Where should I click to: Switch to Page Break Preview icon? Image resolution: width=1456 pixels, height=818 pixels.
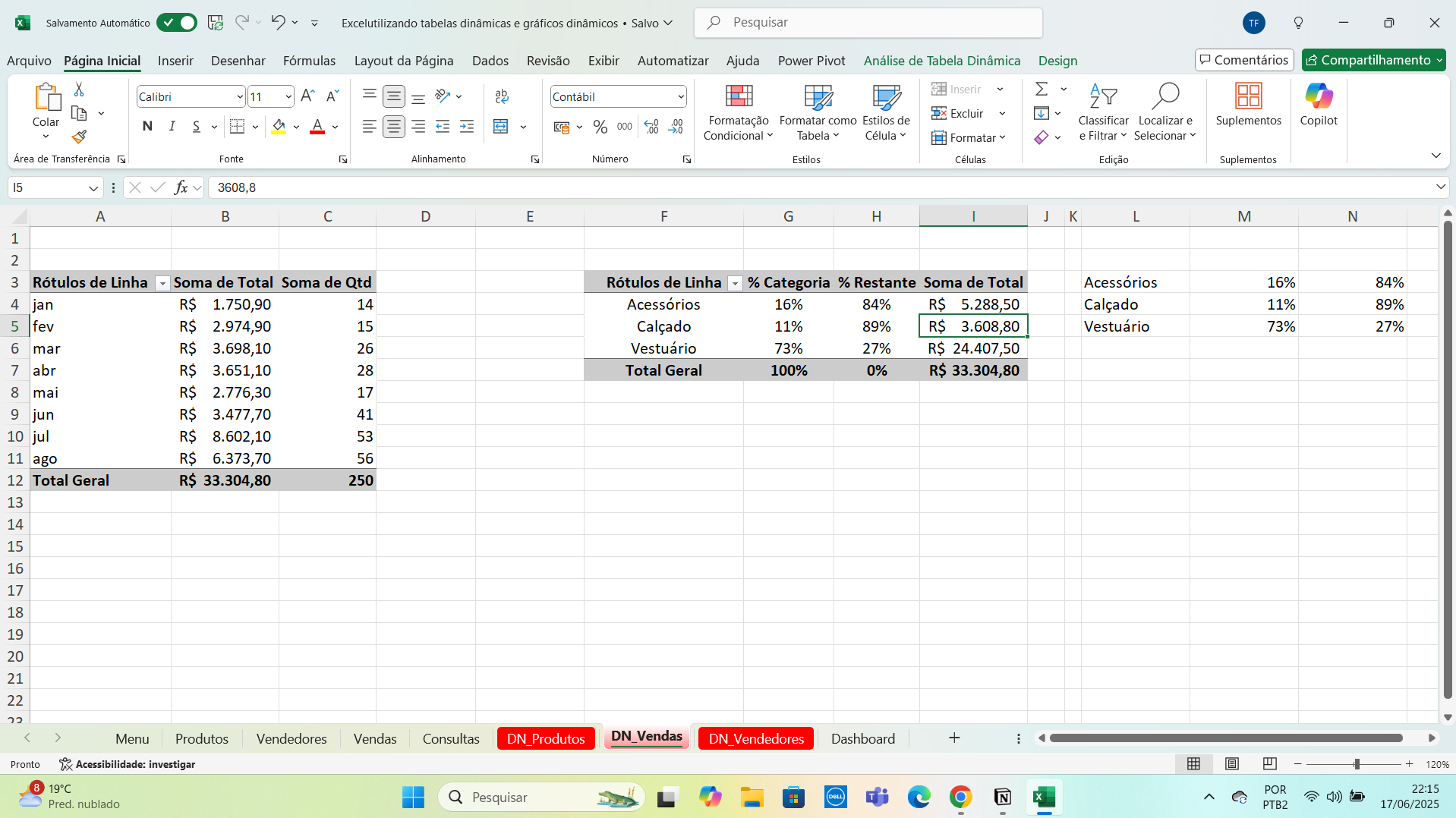click(1269, 763)
